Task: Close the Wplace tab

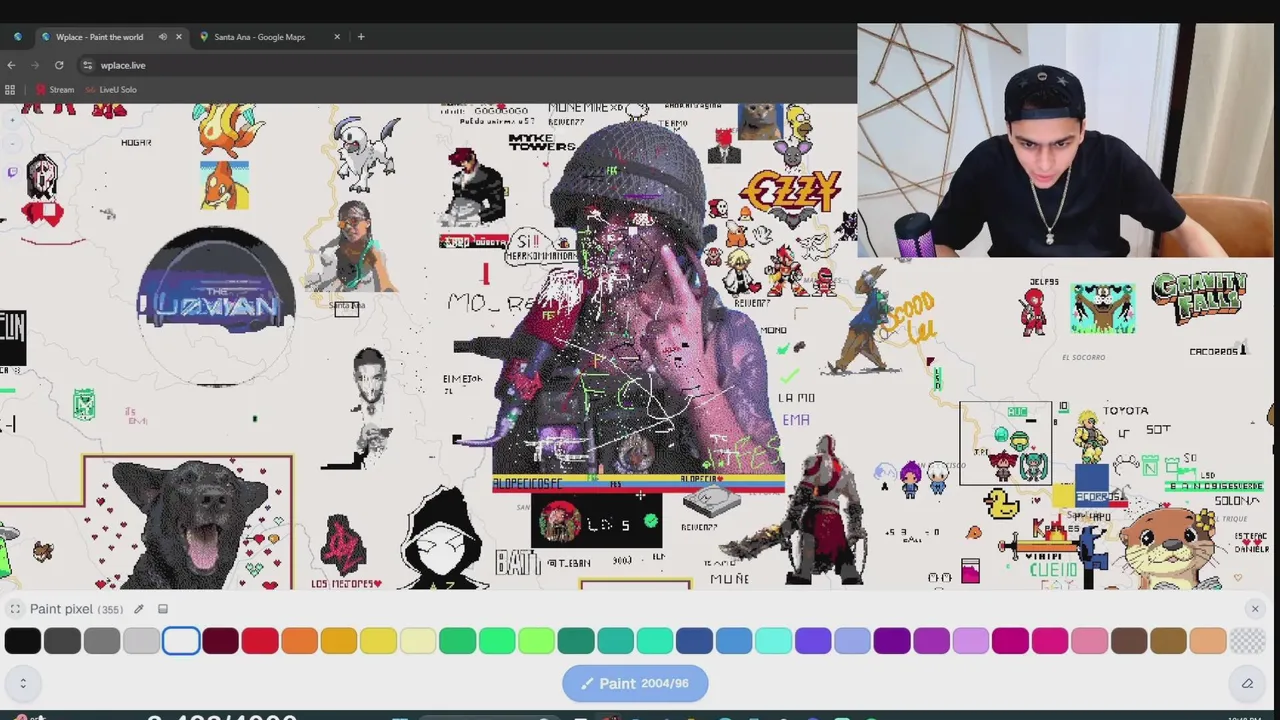Action: click(x=179, y=37)
